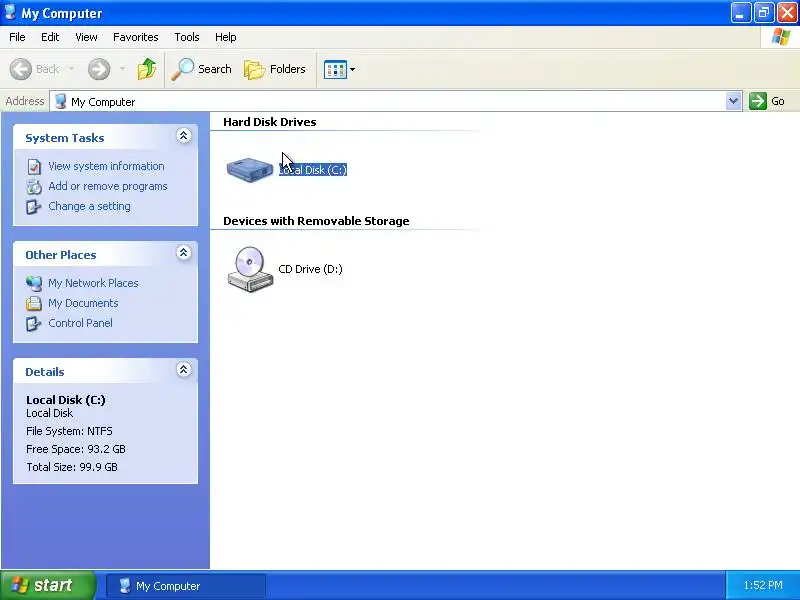Click Devices with Removable Storage header

tap(316, 221)
